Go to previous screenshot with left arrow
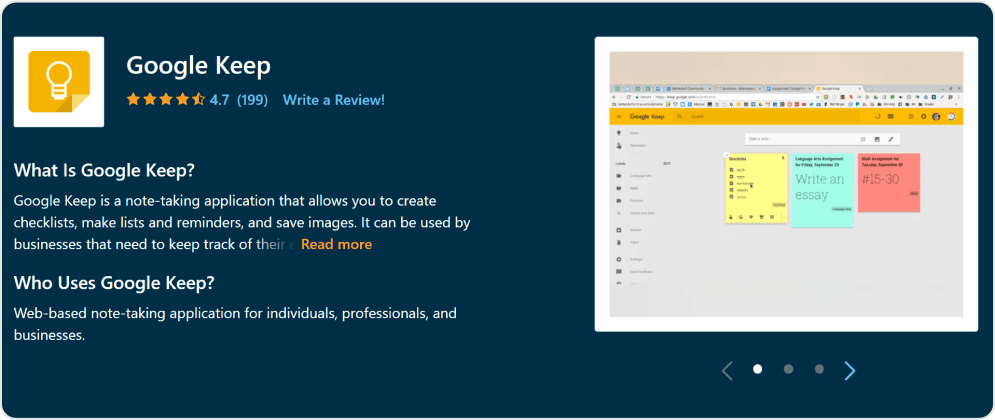995x420 pixels. point(727,370)
